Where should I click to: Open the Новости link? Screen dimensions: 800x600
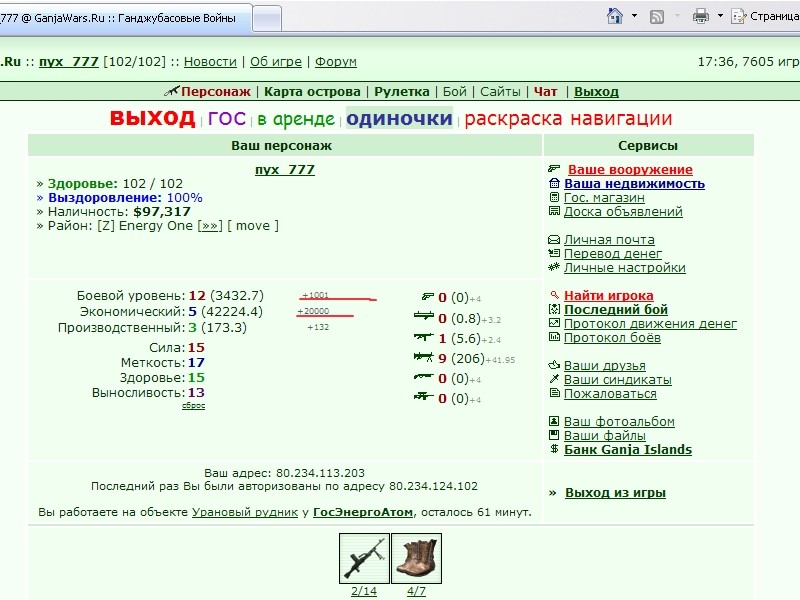click(x=210, y=62)
